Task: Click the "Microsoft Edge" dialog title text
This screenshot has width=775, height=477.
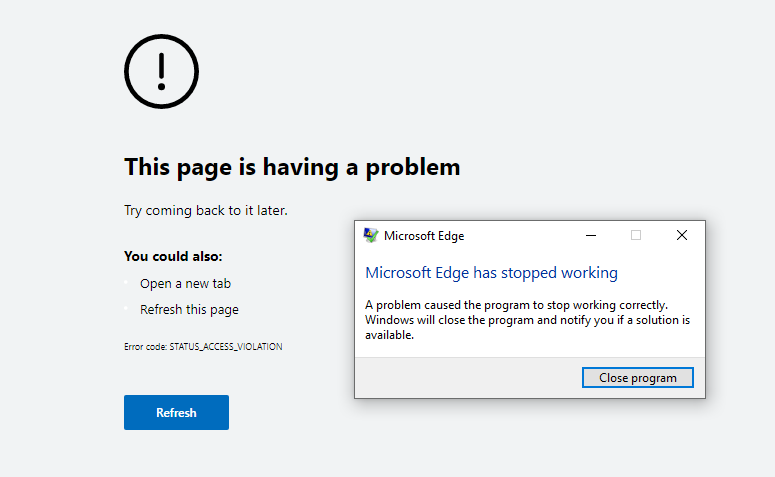Action: 424,236
